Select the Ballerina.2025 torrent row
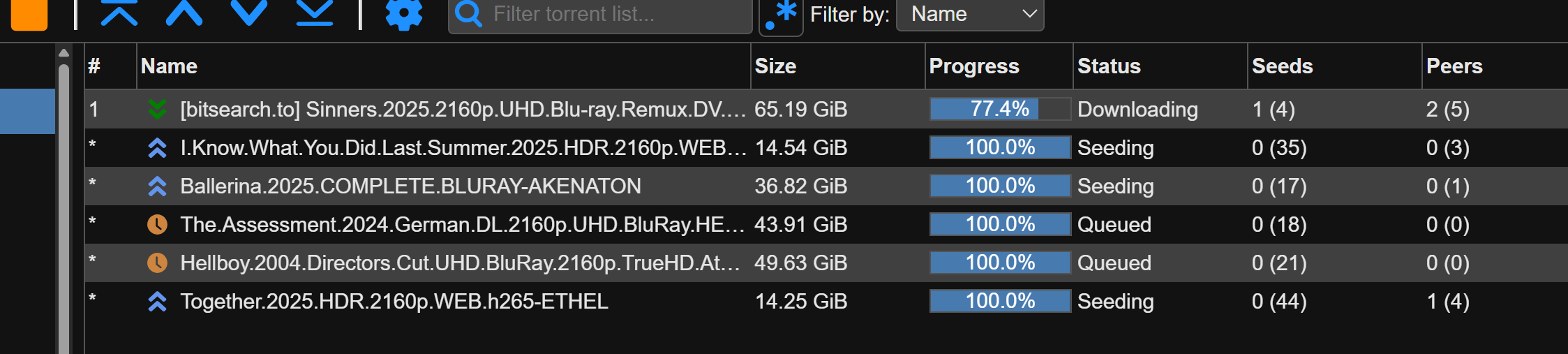Viewport: 1568px width, 354px height. [410, 186]
